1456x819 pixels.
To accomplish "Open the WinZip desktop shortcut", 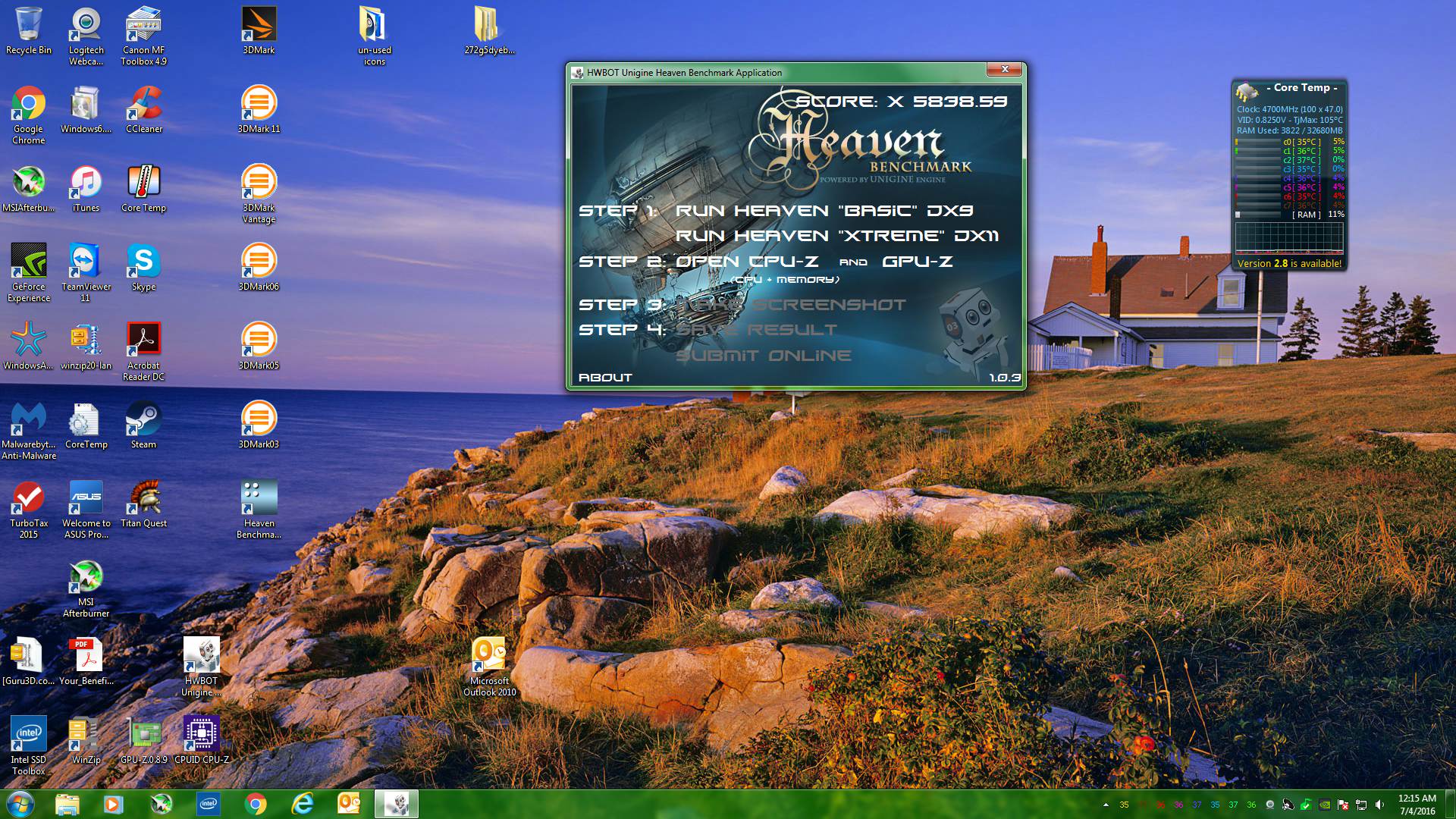I will tap(86, 741).
